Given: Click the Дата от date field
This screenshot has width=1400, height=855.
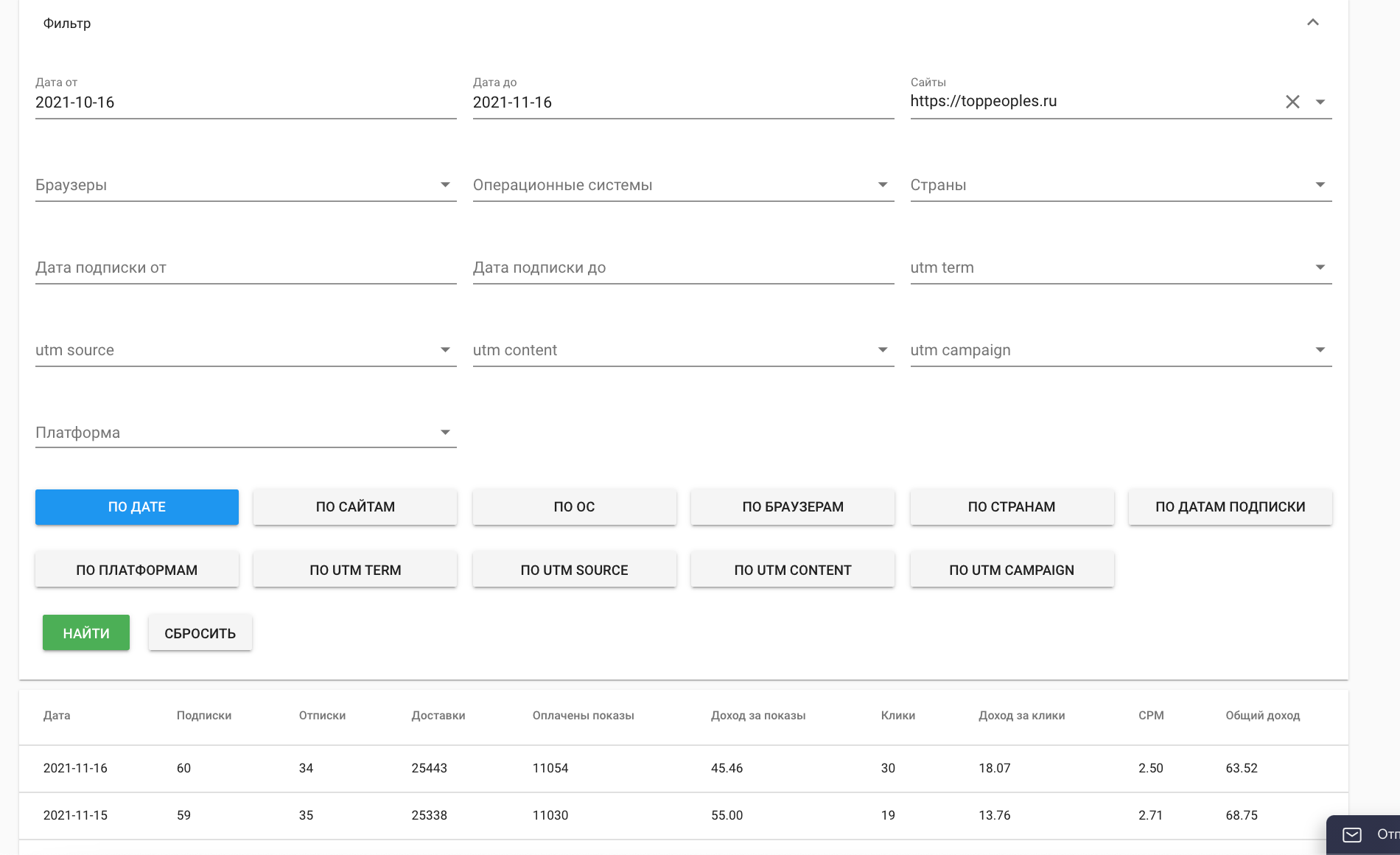Looking at the screenshot, I should coord(245,102).
